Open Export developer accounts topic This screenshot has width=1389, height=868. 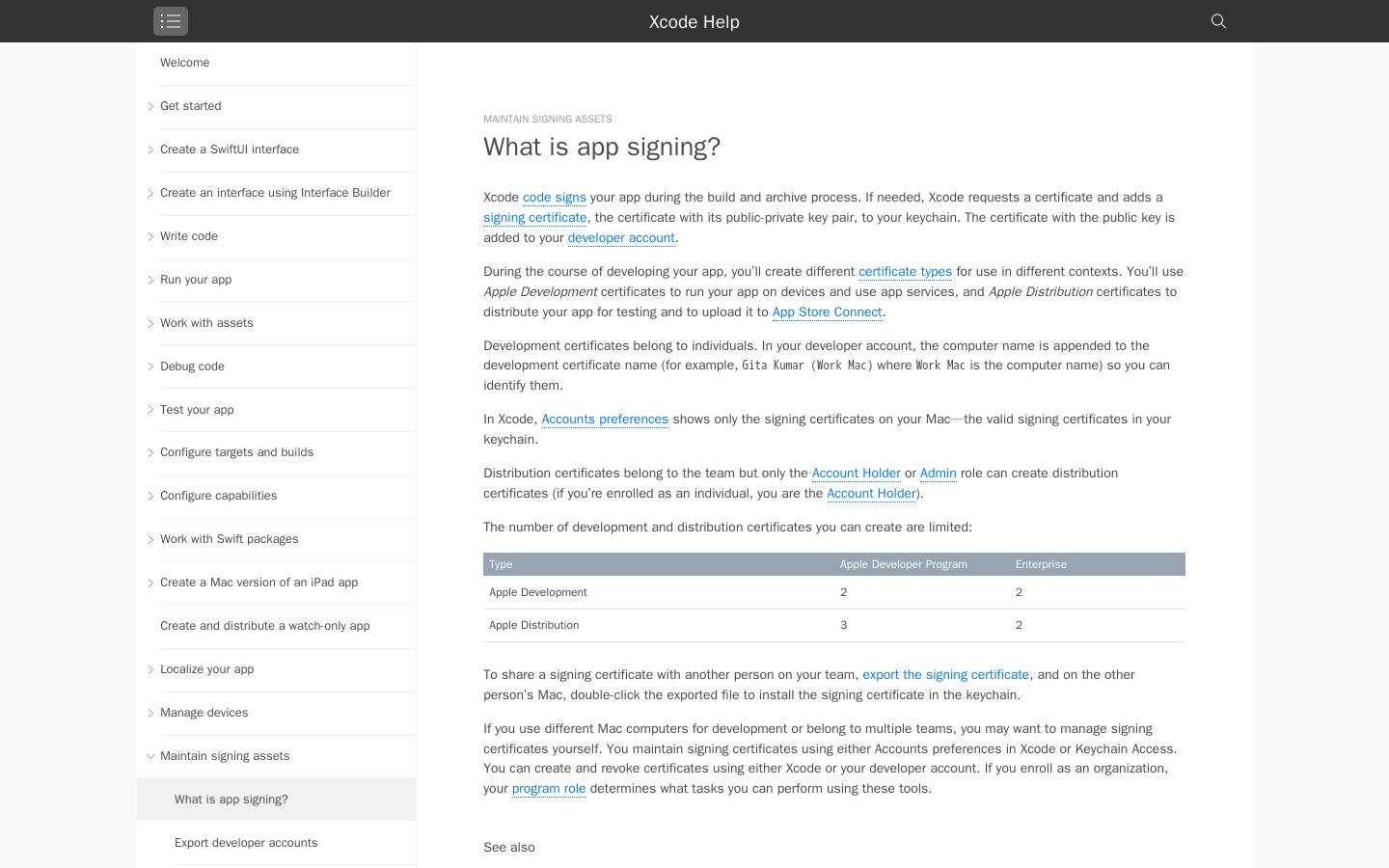246,843
